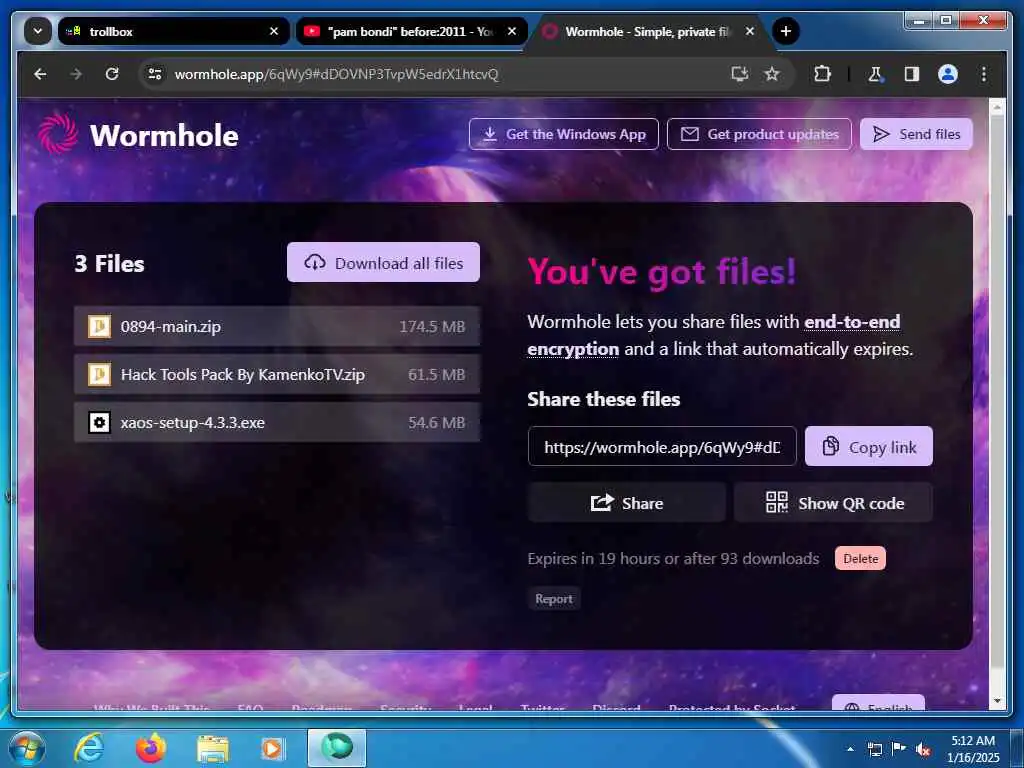1024x768 pixels.
Task: Click Get the Windows App button
Action: click(x=564, y=134)
